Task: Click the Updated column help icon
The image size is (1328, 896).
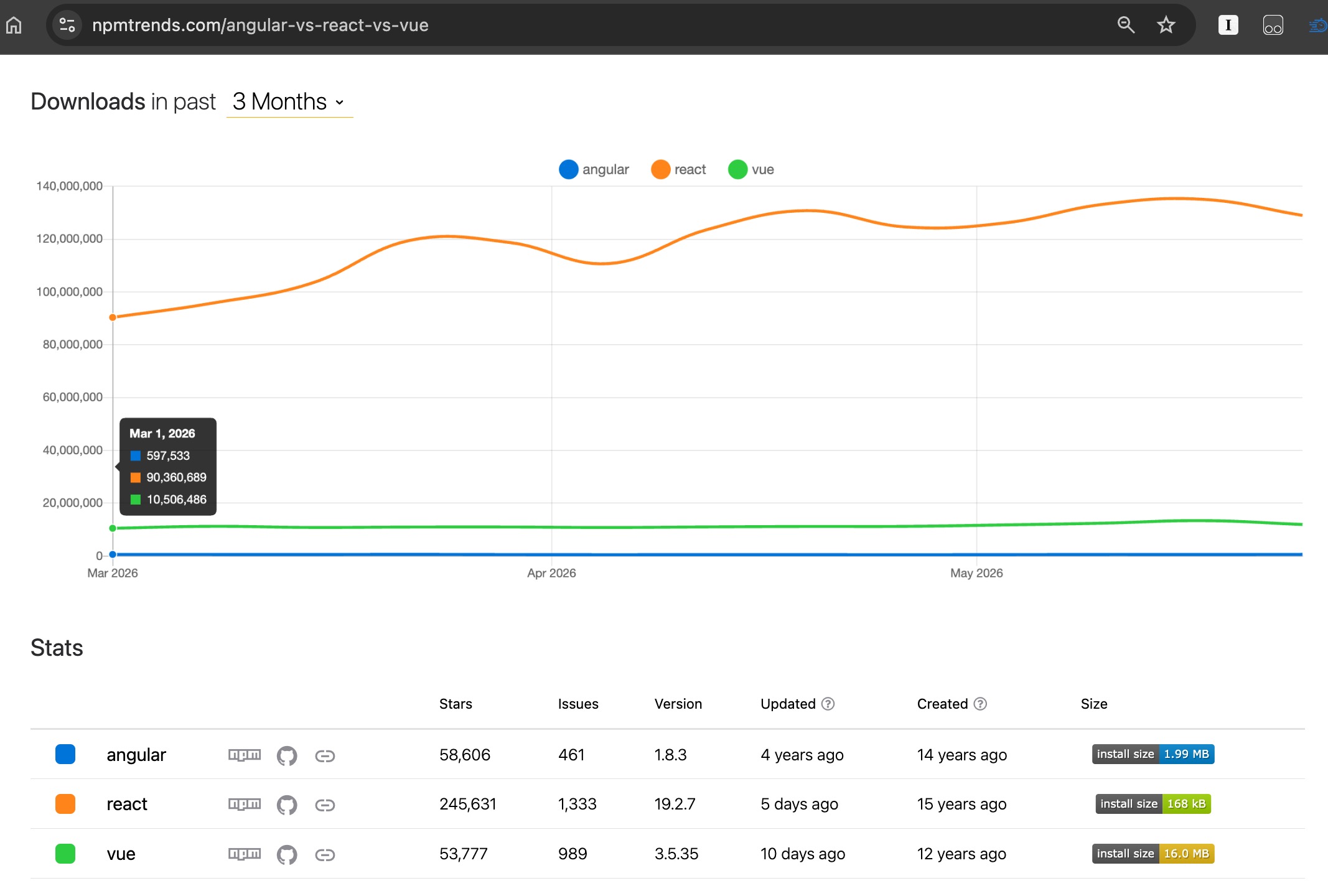Action: pos(828,704)
